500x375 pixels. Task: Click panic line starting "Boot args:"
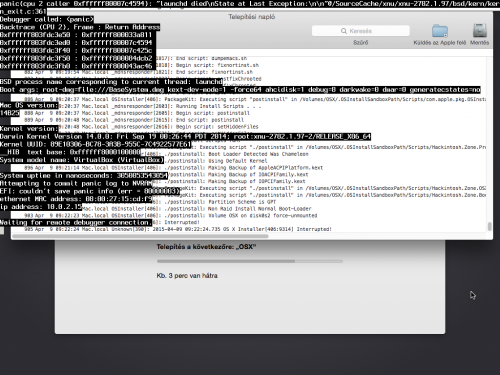(x=240, y=90)
